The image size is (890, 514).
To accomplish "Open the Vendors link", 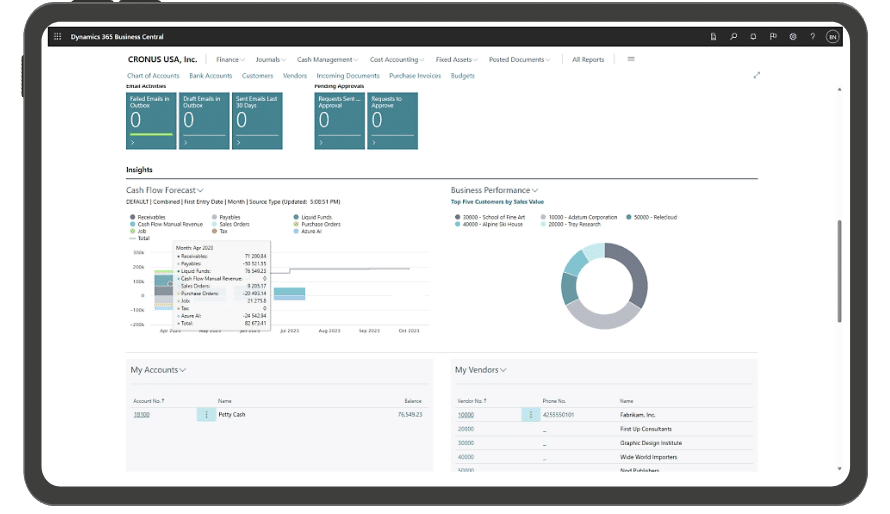I will click(295, 75).
